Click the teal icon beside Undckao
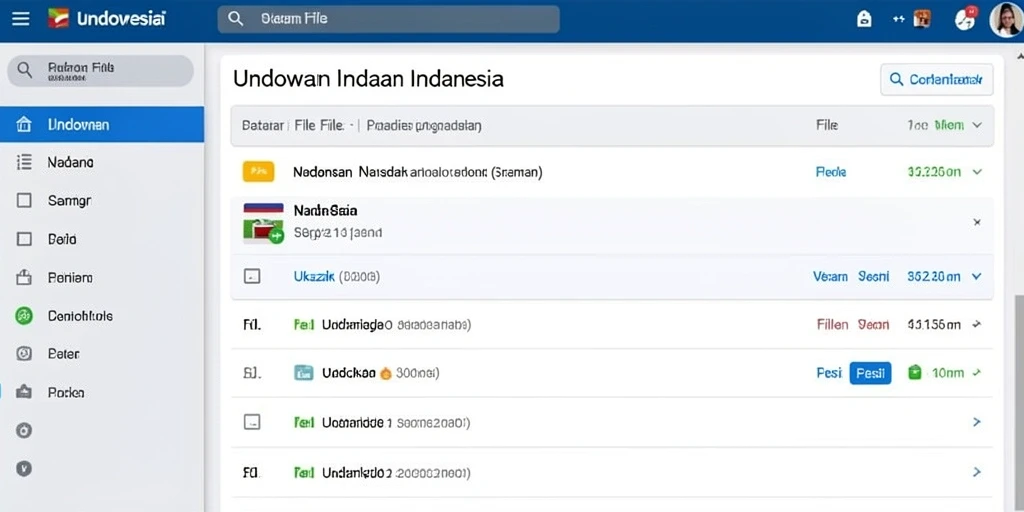This screenshot has width=1024, height=512. coord(304,374)
